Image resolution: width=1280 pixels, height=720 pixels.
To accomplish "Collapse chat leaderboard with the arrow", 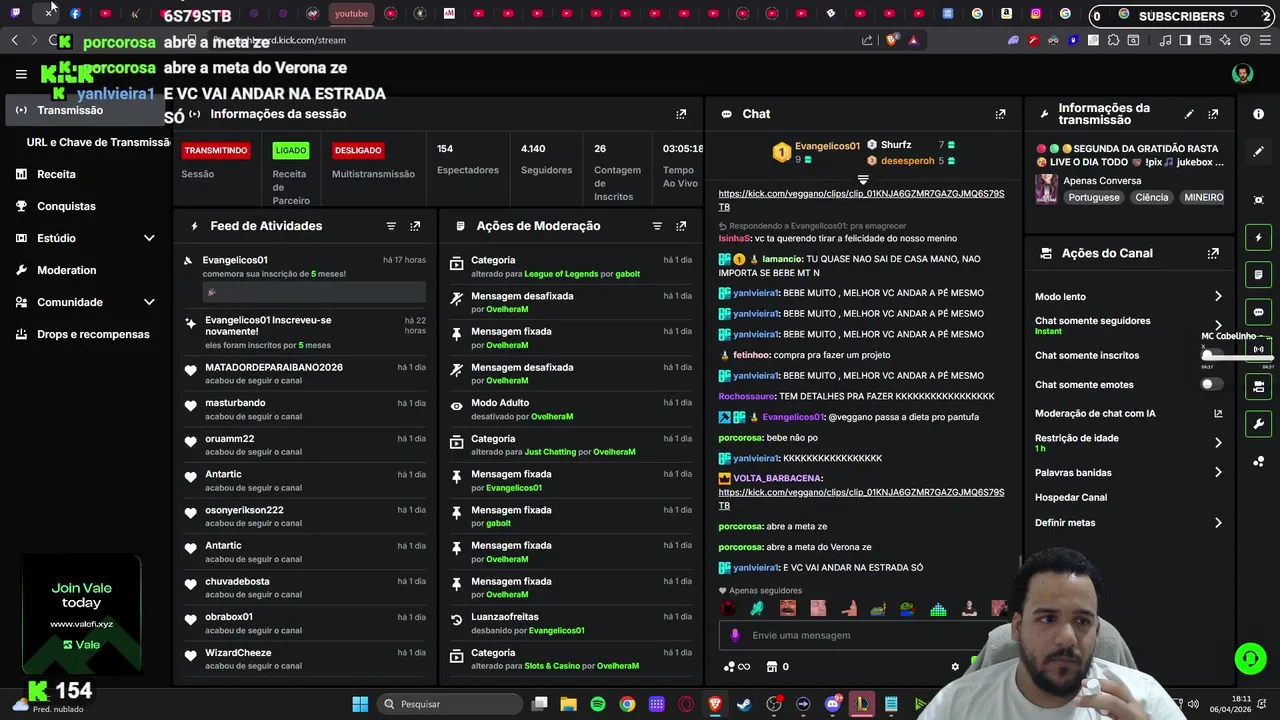I will [x=863, y=180].
